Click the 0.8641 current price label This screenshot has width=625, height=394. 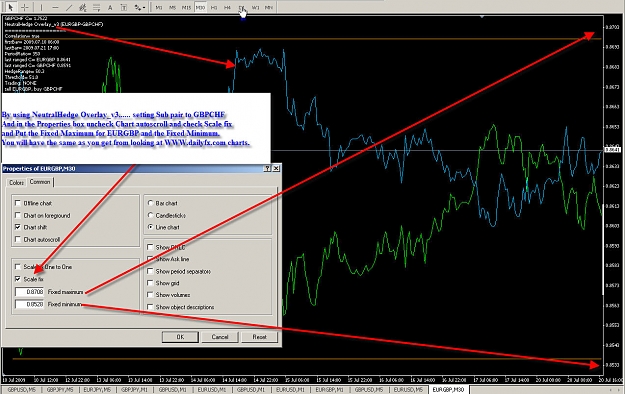(x=613, y=150)
